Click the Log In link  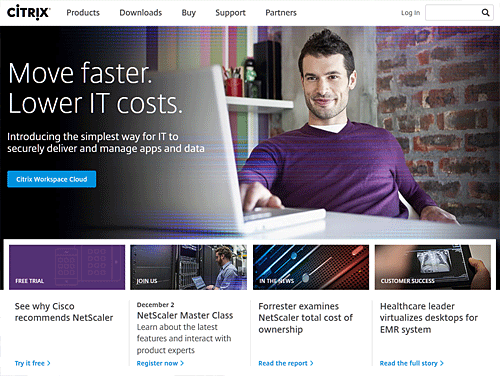pyautogui.click(x=410, y=13)
